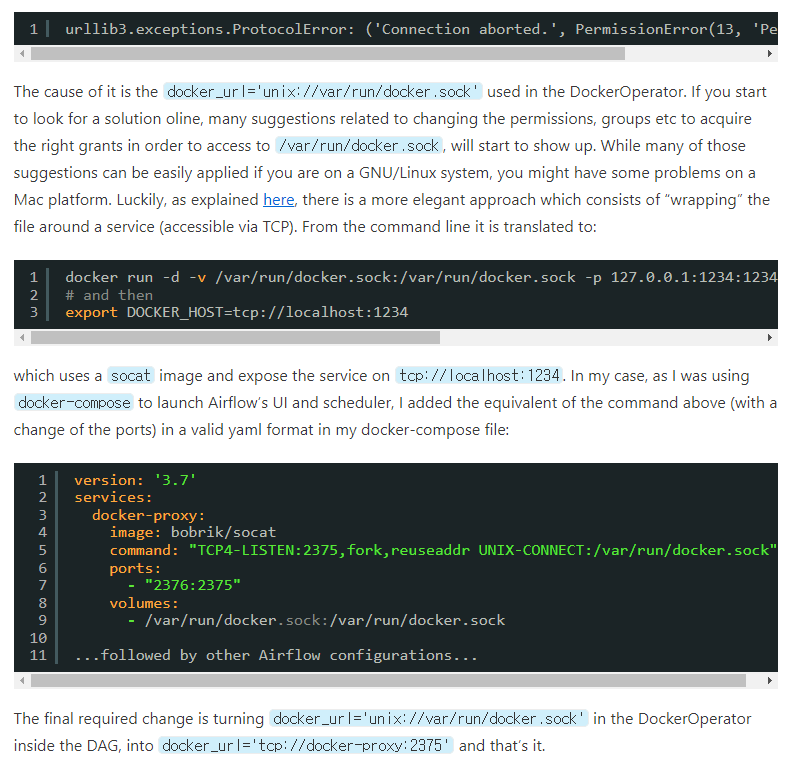
Task: Click the inline code "/var/run/docker.sock" in the first paragraph
Action: coord(359,146)
